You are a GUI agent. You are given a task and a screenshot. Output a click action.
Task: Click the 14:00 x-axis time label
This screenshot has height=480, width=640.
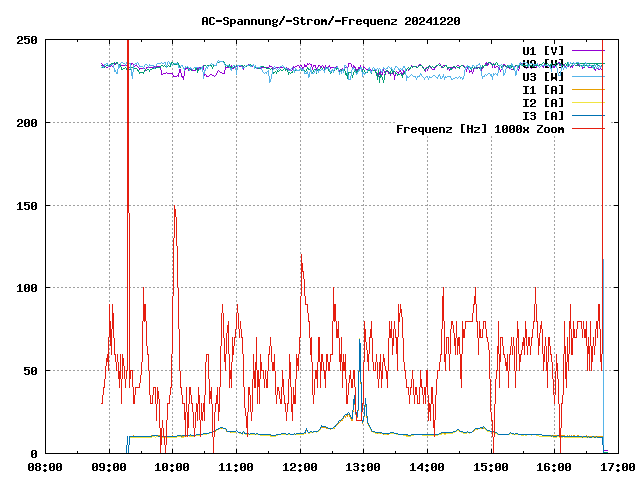[427, 466]
